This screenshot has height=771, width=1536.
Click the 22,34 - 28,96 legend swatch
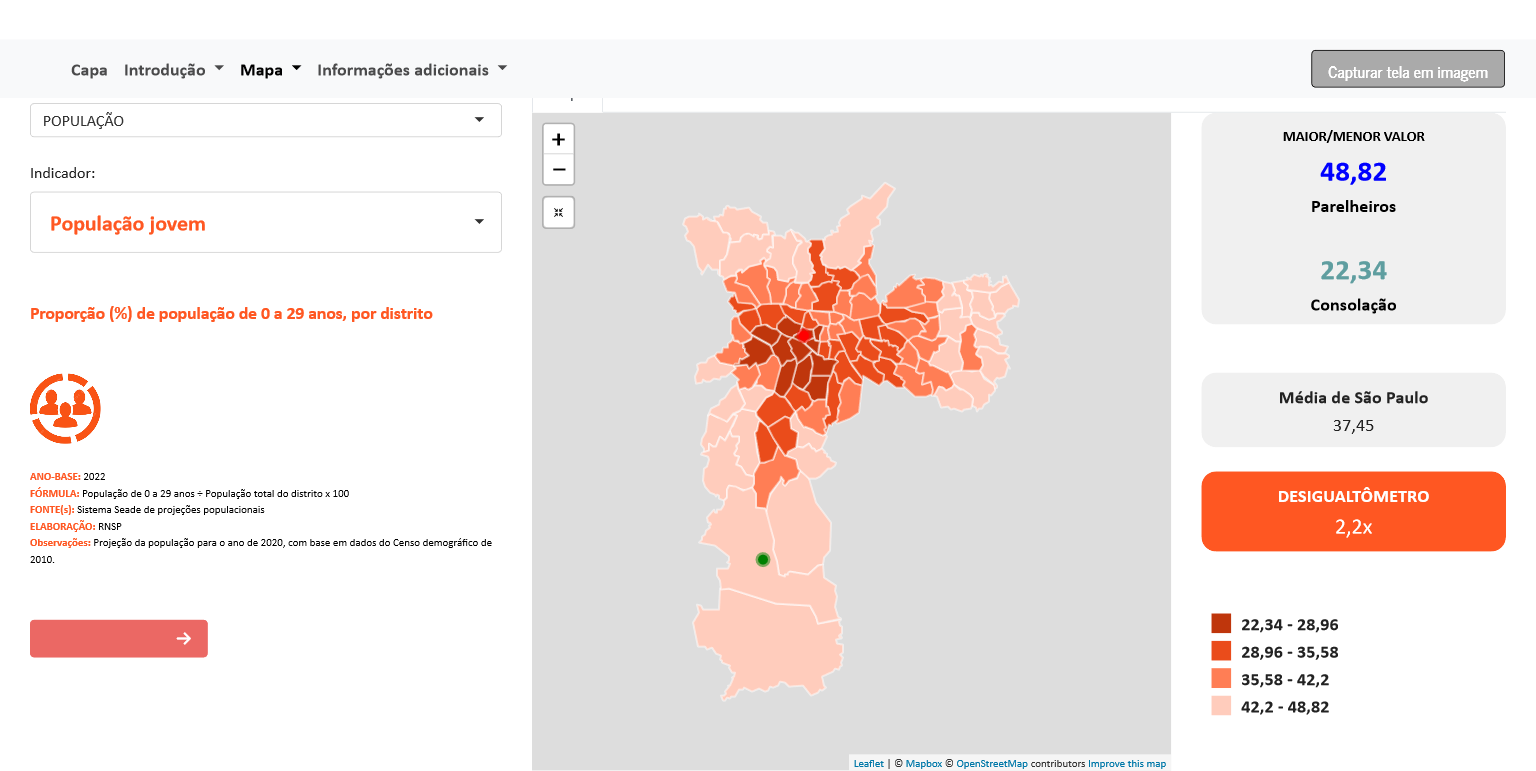(1221, 624)
